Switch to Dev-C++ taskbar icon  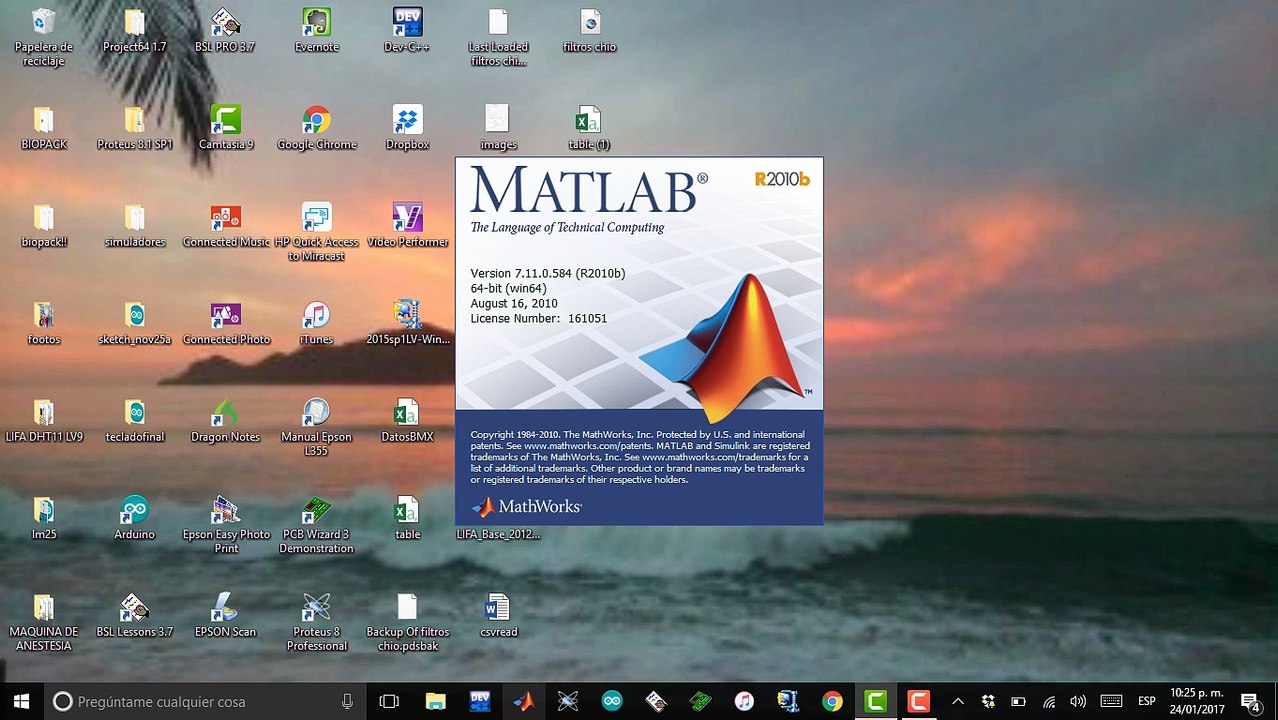480,701
